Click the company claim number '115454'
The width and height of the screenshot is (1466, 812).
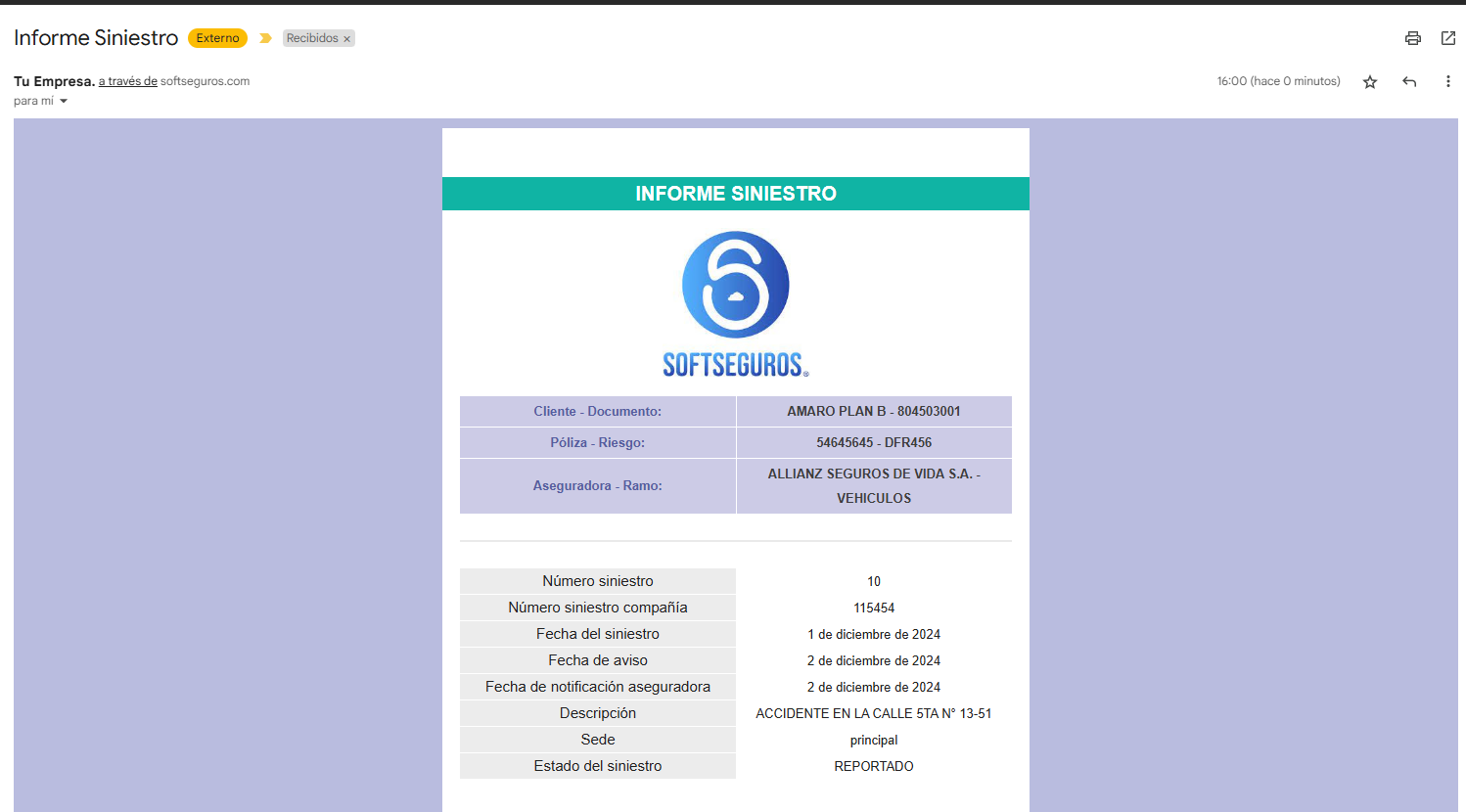click(x=874, y=608)
